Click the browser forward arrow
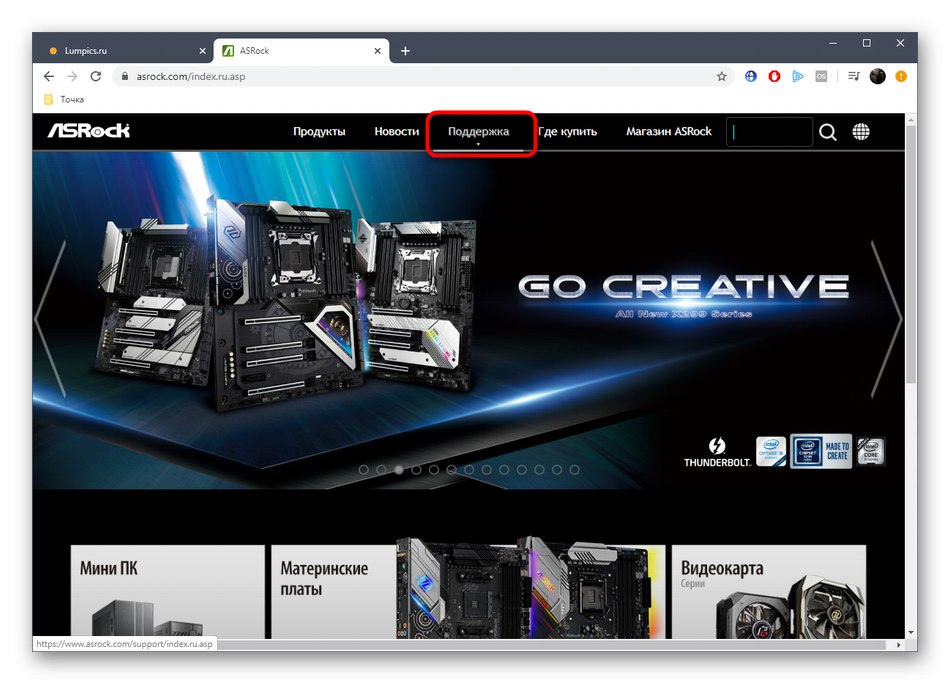This screenshot has width=950, height=684. (72, 76)
